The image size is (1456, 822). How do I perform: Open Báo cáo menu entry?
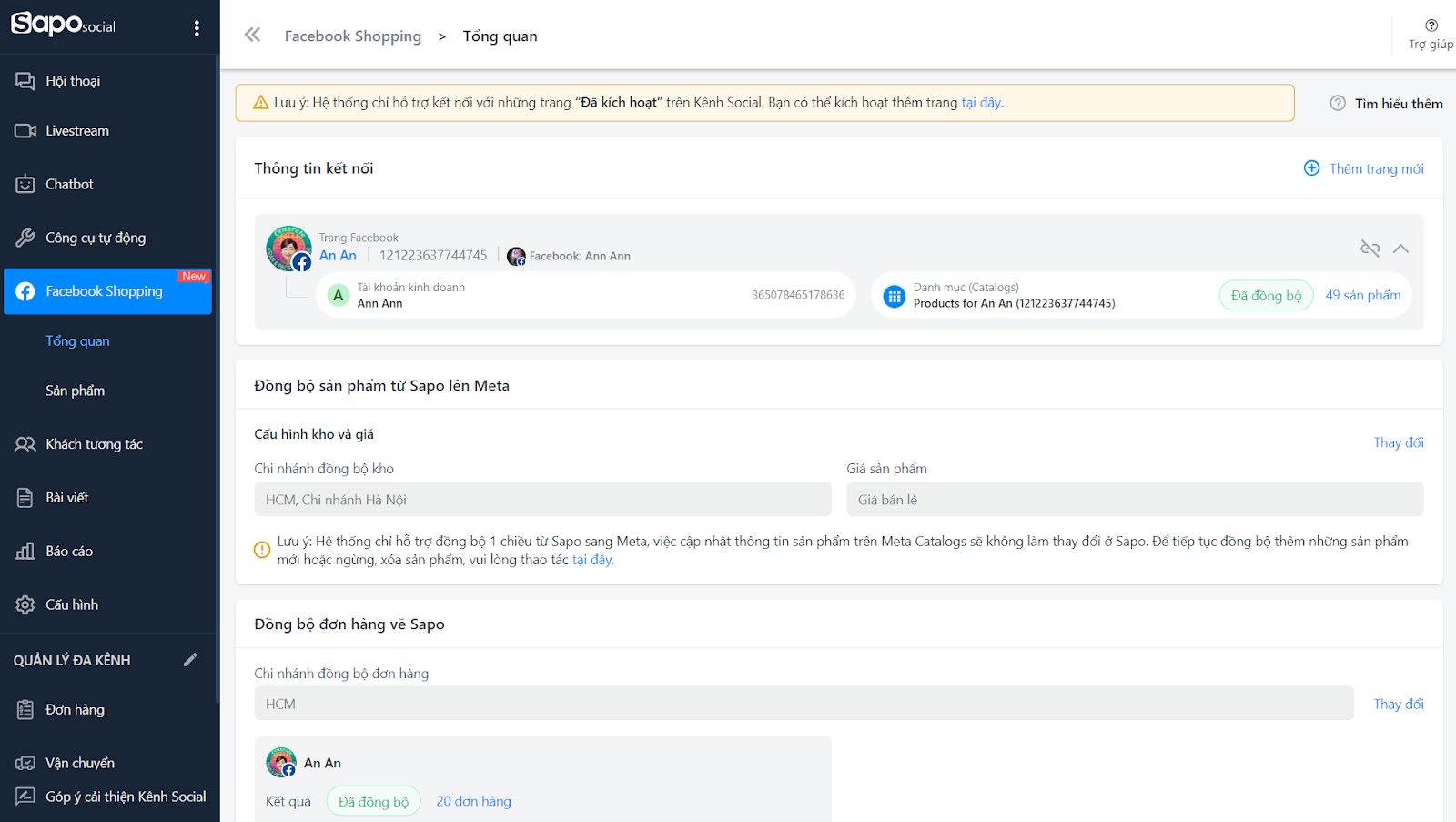click(69, 551)
